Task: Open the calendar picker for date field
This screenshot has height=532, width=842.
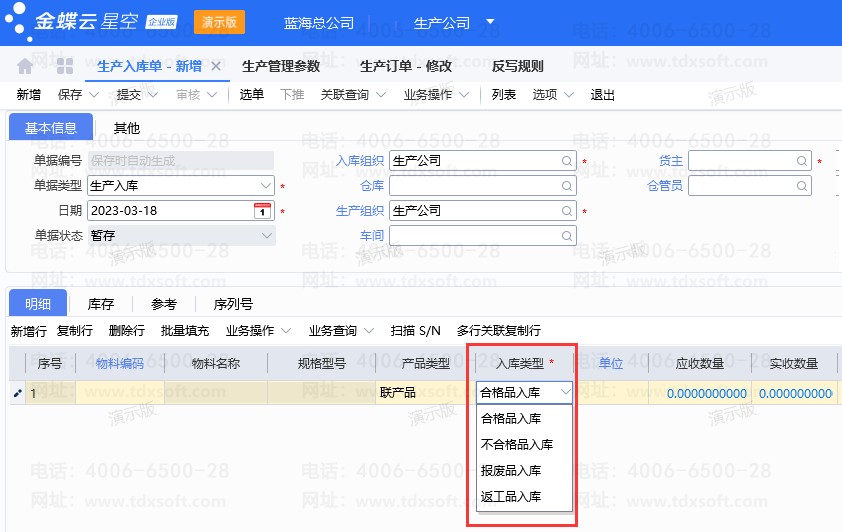Action: pyautogui.click(x=262, y=211)
